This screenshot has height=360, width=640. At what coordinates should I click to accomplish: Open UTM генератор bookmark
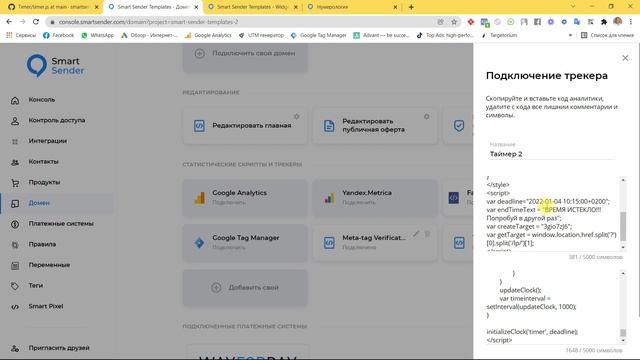(261, 36)
